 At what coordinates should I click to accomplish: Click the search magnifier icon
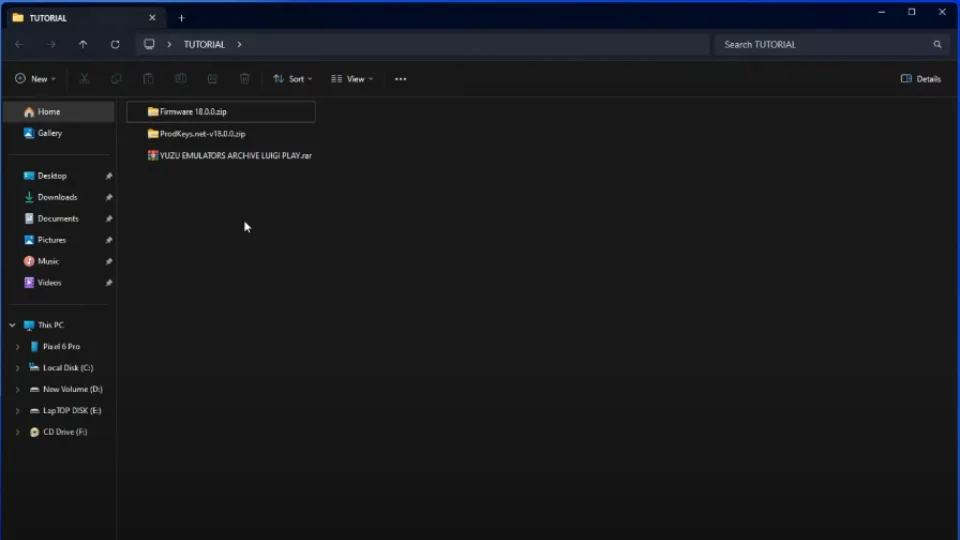coord(937,44)
